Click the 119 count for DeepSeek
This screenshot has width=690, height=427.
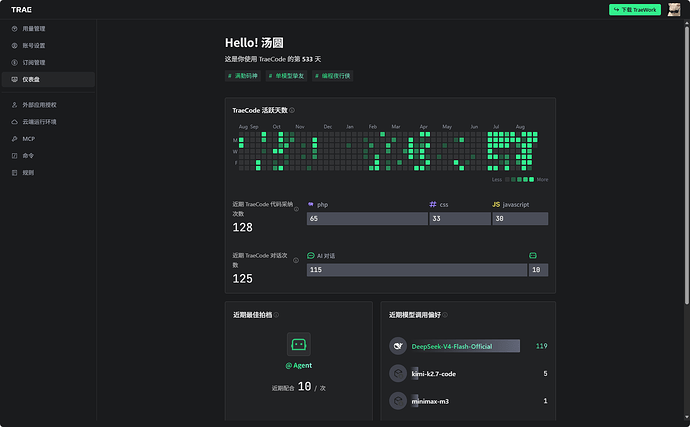(542, 346)
